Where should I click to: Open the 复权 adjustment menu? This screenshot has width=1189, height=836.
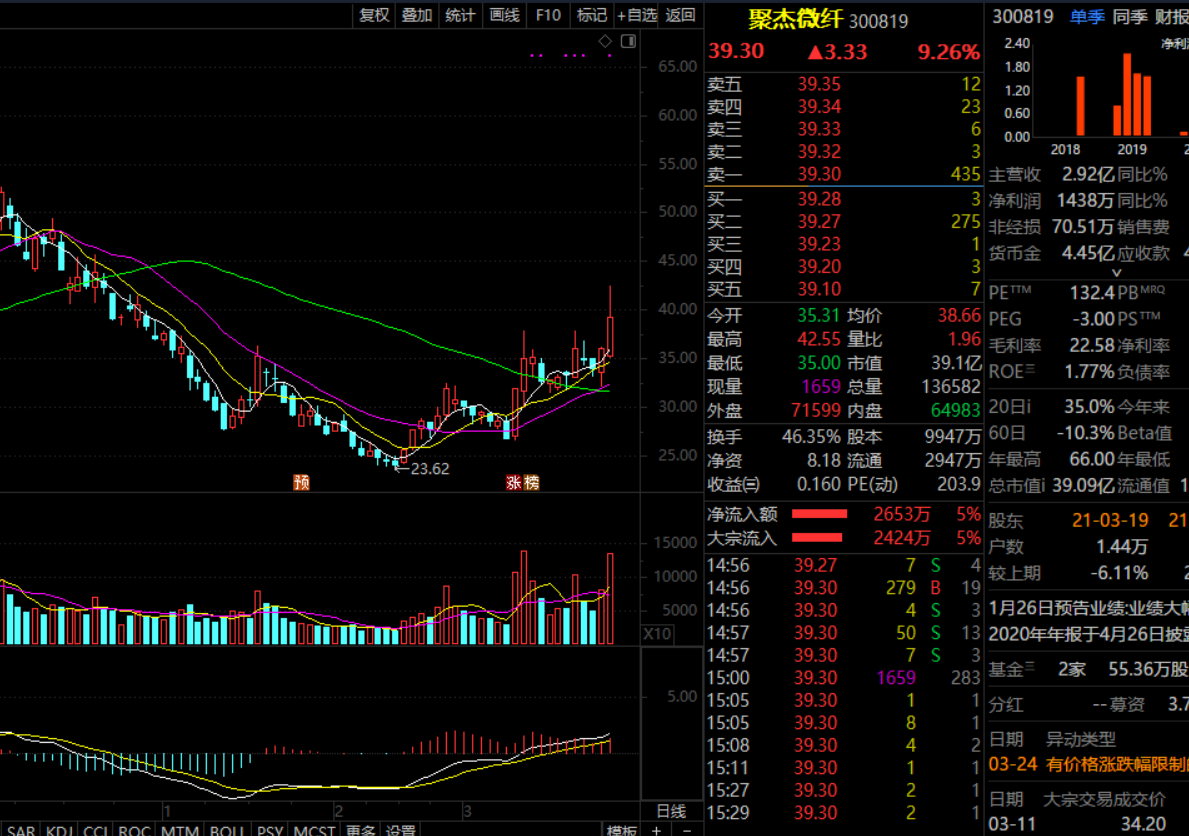(x=374, y=15)
